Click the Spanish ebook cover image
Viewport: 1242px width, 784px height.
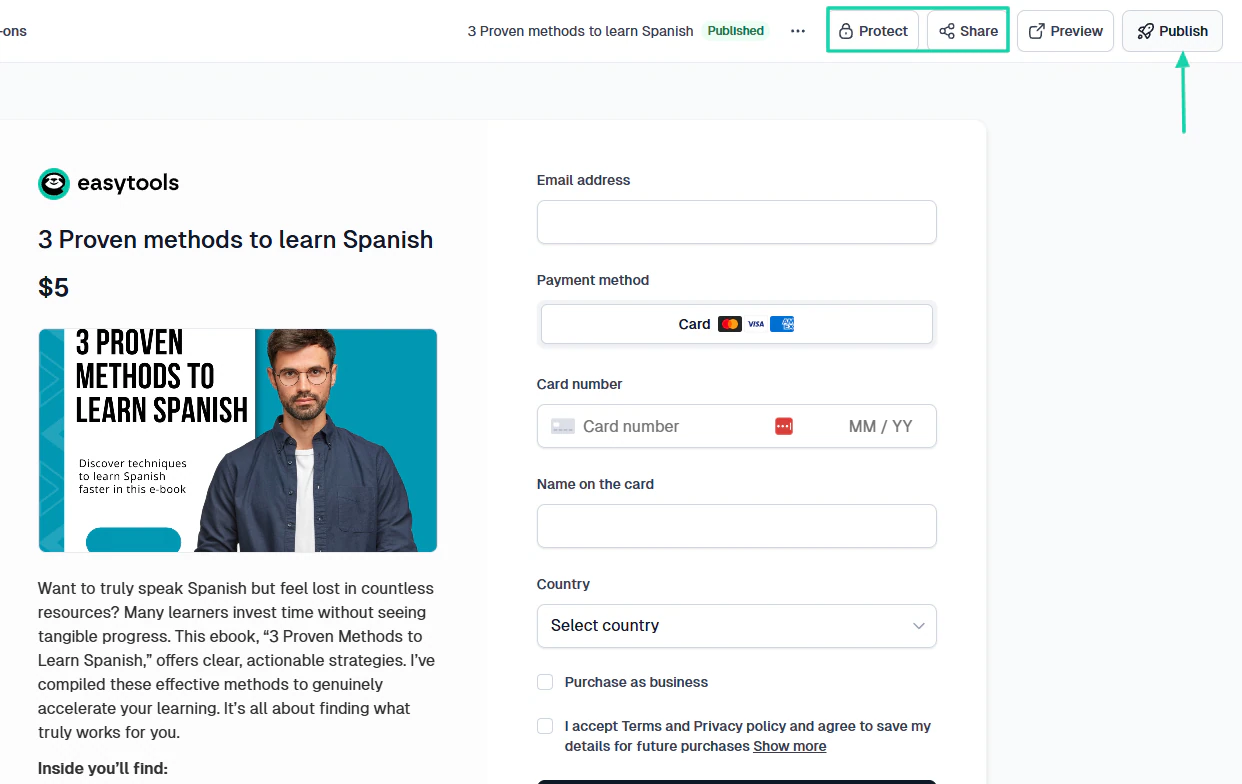click(238, 440)
